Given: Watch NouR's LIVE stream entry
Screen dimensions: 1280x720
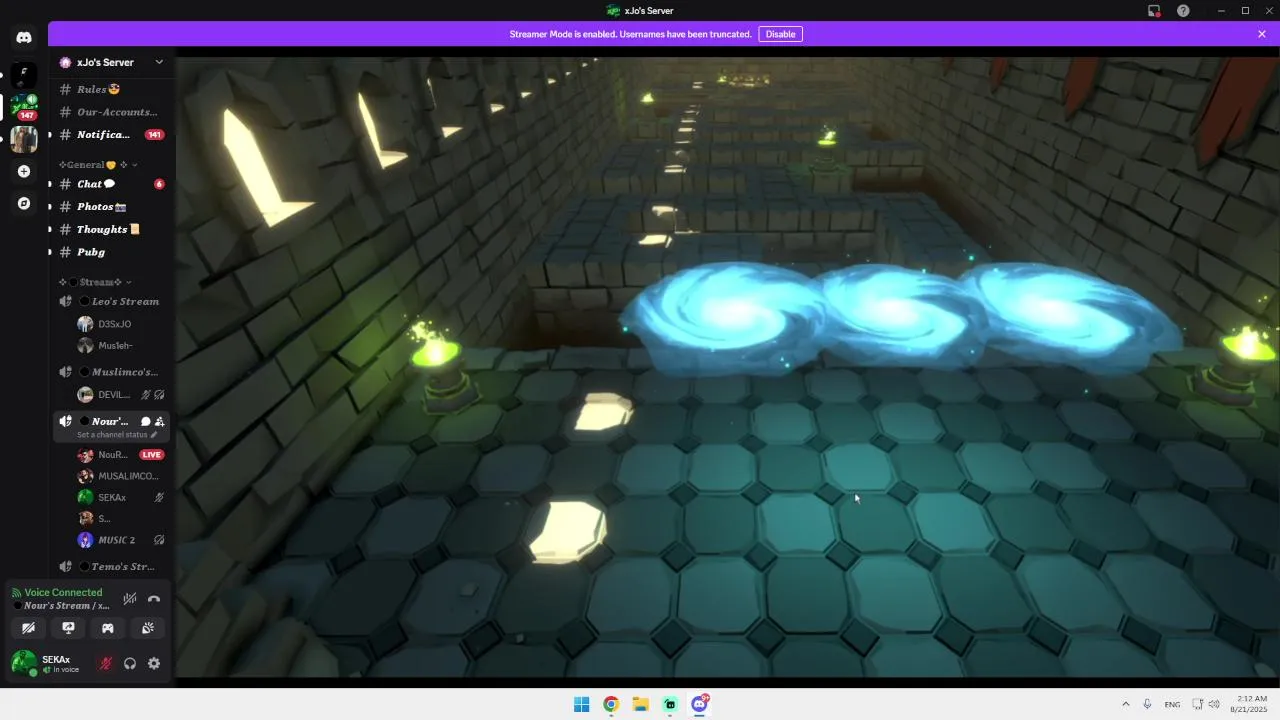Looking at the screenshot, I should coord(121,455).
